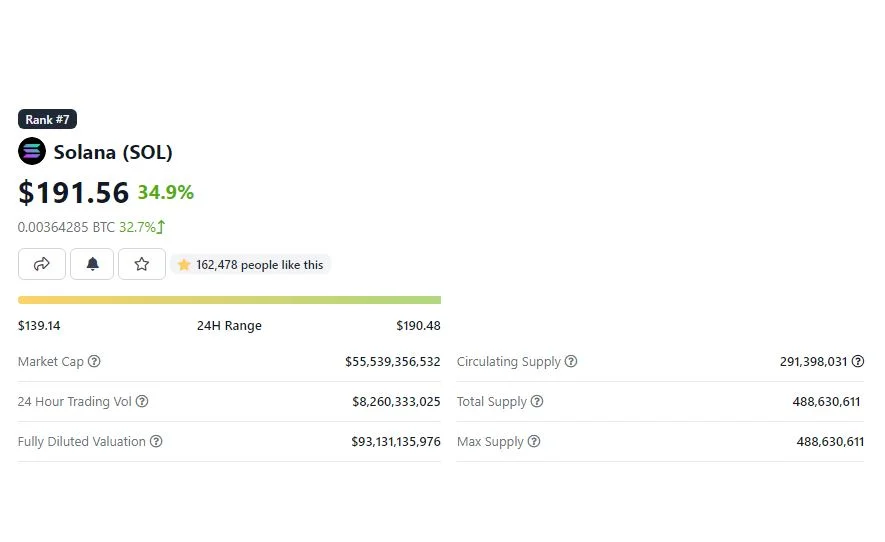Image resolution: width=885 pixels, height=542 pixels.
Task: Click the share arrow icon button
Action: coord(42,264)
